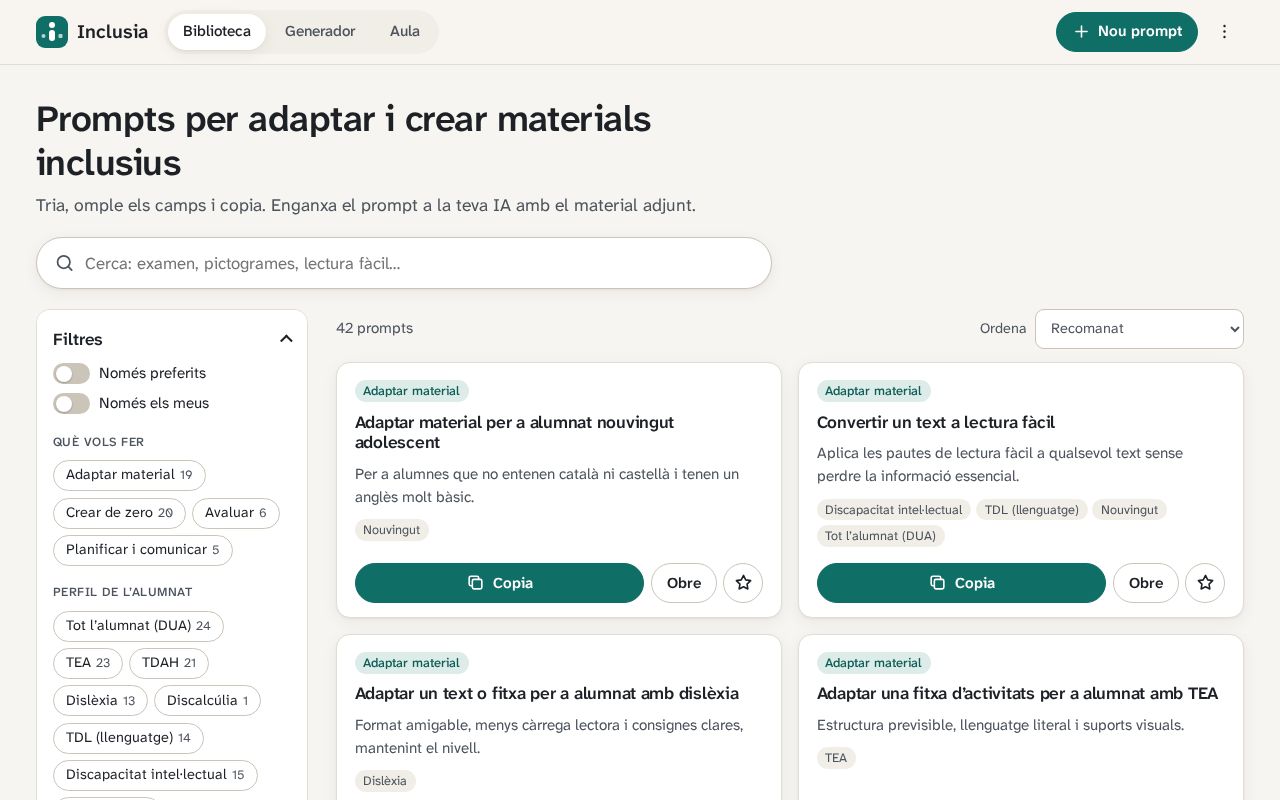Copy the 'Adaptar material per a alumnat nouvingut' prompt
Viewport: 1280px width, 800px height.
[x=499, y=583]
